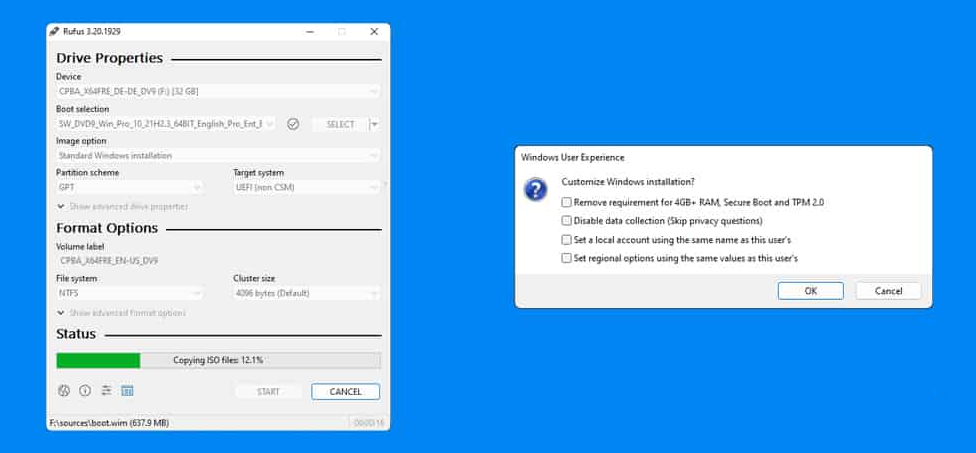Click the ISO checksum checkmark icon
976x453 pixels.
[x=293, y=124]
